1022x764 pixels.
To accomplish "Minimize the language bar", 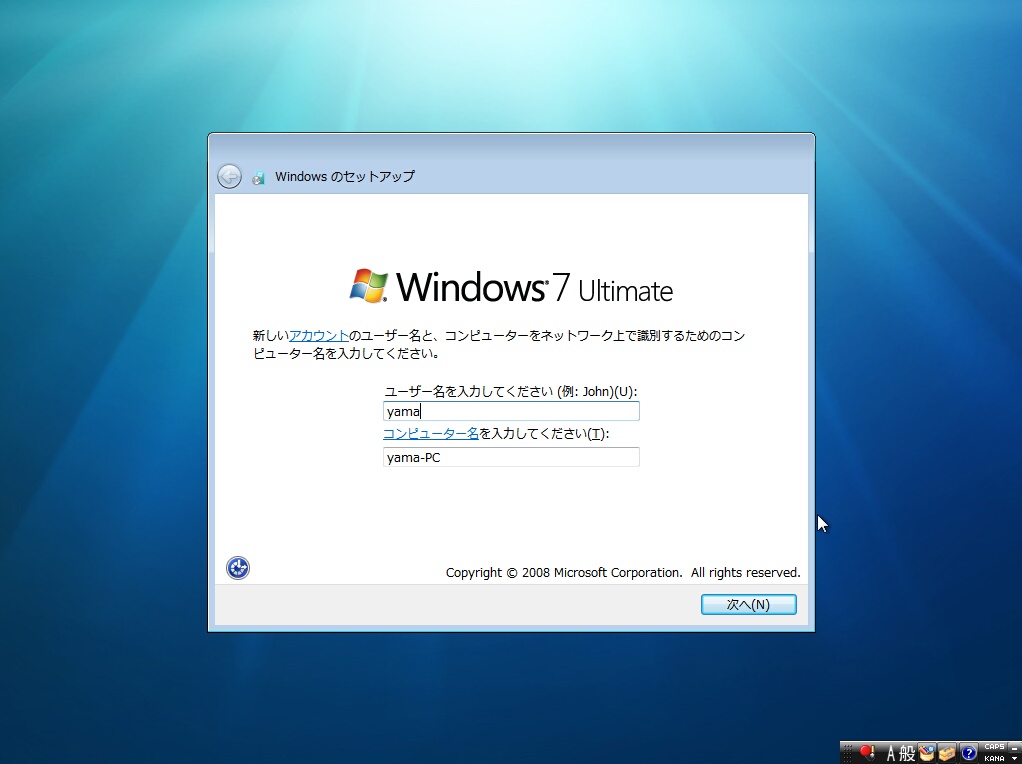I will [x=1015, y=748].
